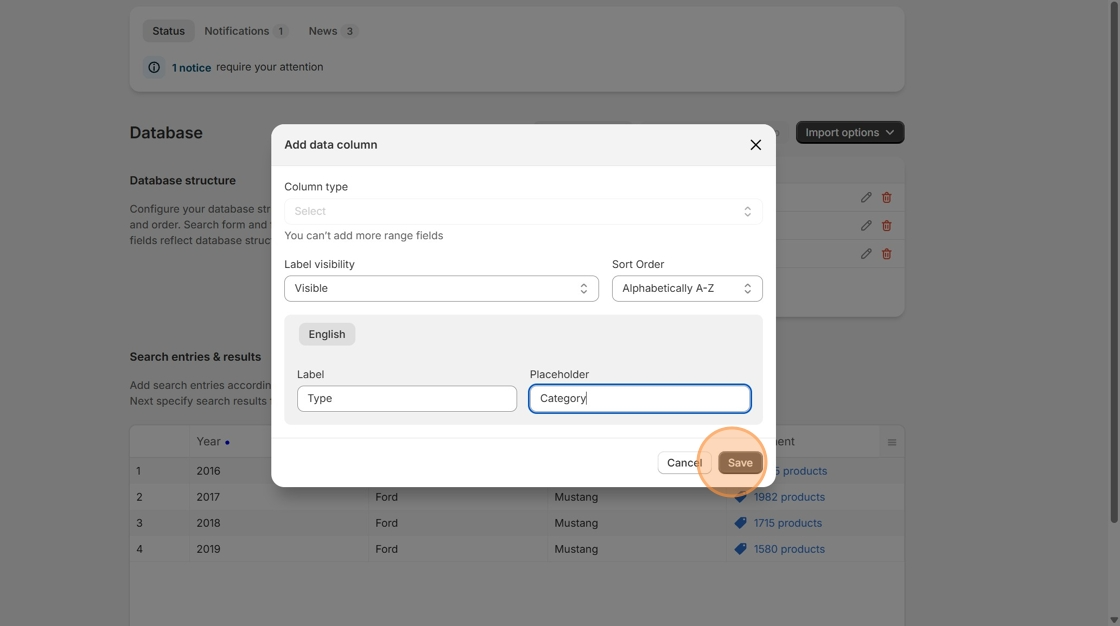Select the 2019 year cell
Screen dimensions: 1120x626
tap(279, 549)
